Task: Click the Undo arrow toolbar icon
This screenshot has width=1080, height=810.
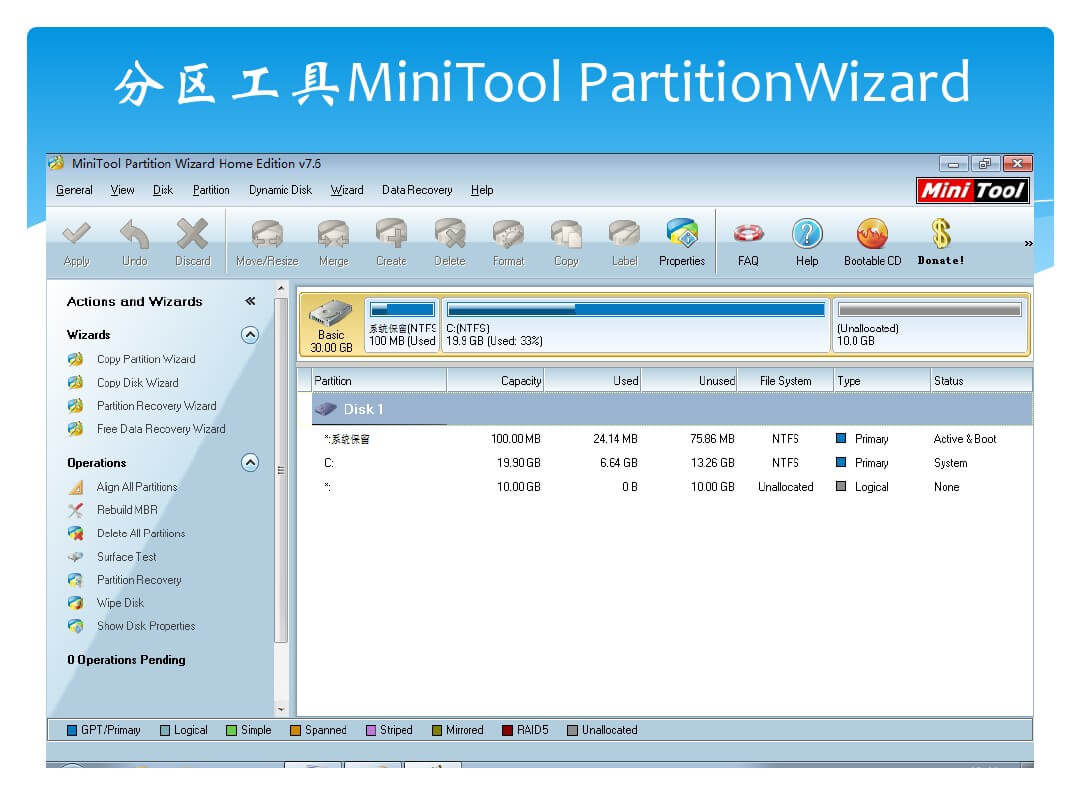Action: (134, 236)
